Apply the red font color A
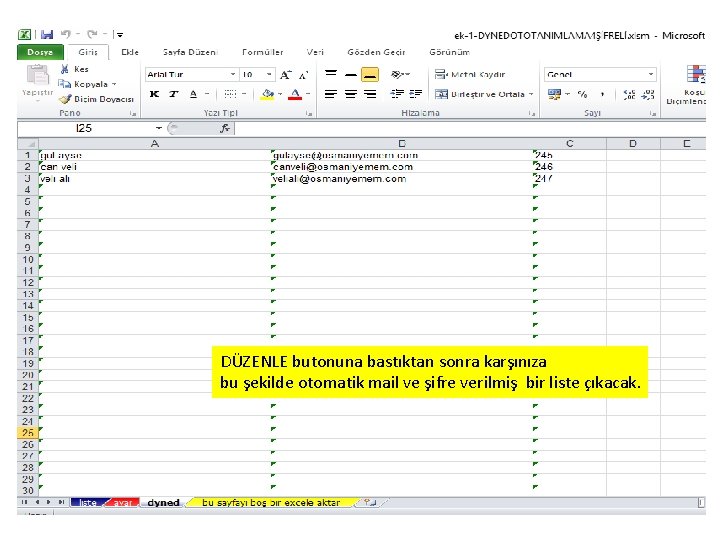Viewport: 720px width, 540px height. pyautogui.click(x=295, y=95)
